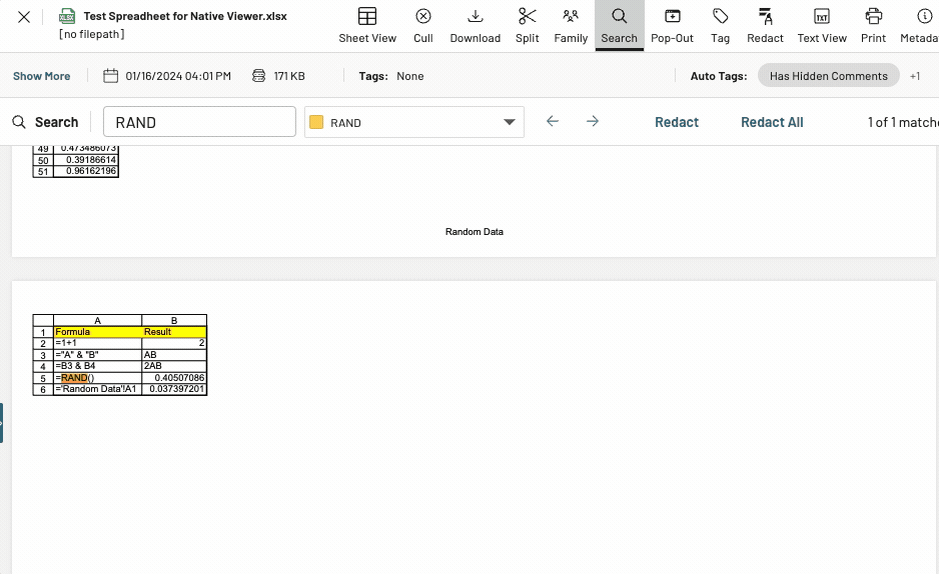Click the Tags: None label

pyautogui.click(x=391, y=76)
